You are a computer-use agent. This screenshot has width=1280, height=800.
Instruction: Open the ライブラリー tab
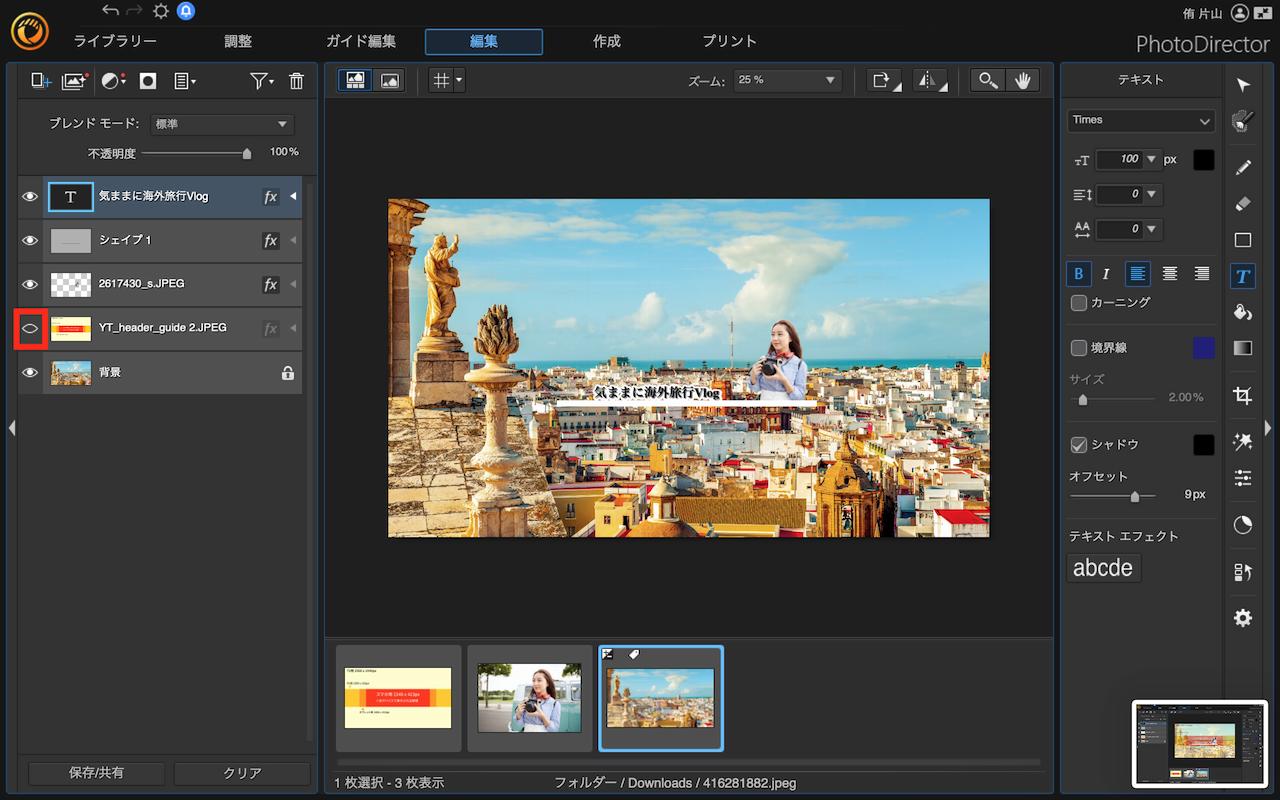115,41
